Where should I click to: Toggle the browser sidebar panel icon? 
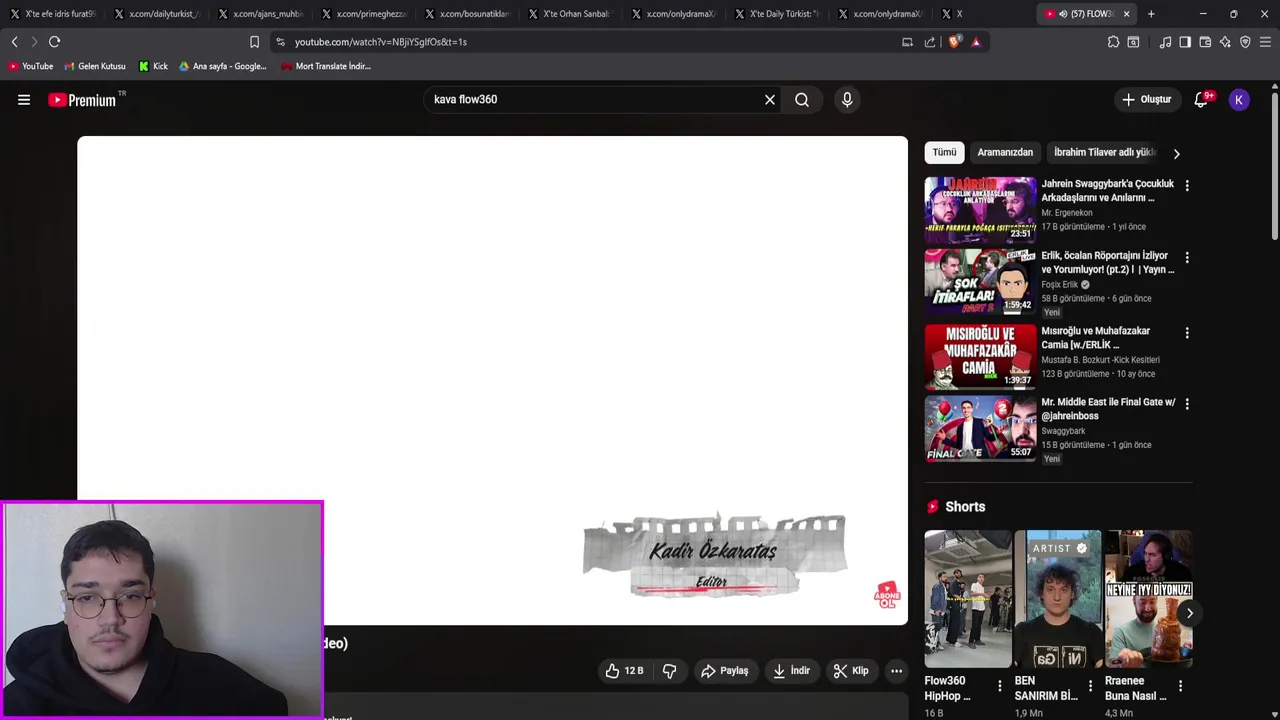point(1185,42)
